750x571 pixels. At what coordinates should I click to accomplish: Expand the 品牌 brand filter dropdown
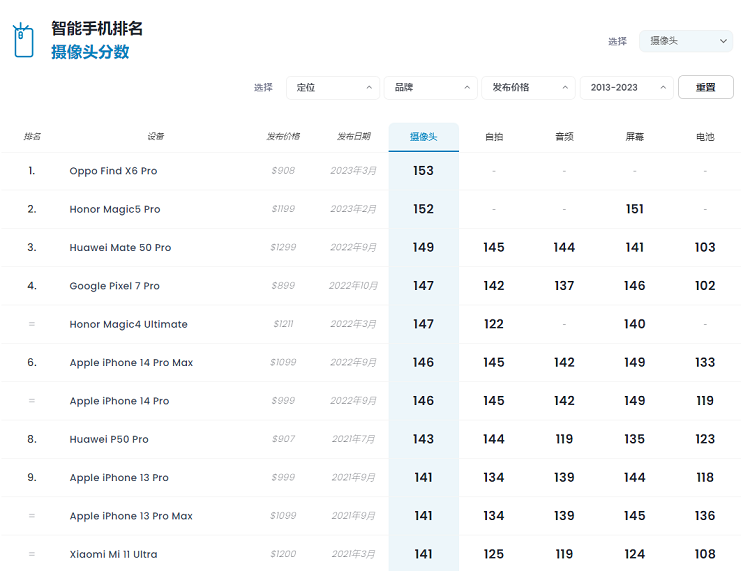430,88
